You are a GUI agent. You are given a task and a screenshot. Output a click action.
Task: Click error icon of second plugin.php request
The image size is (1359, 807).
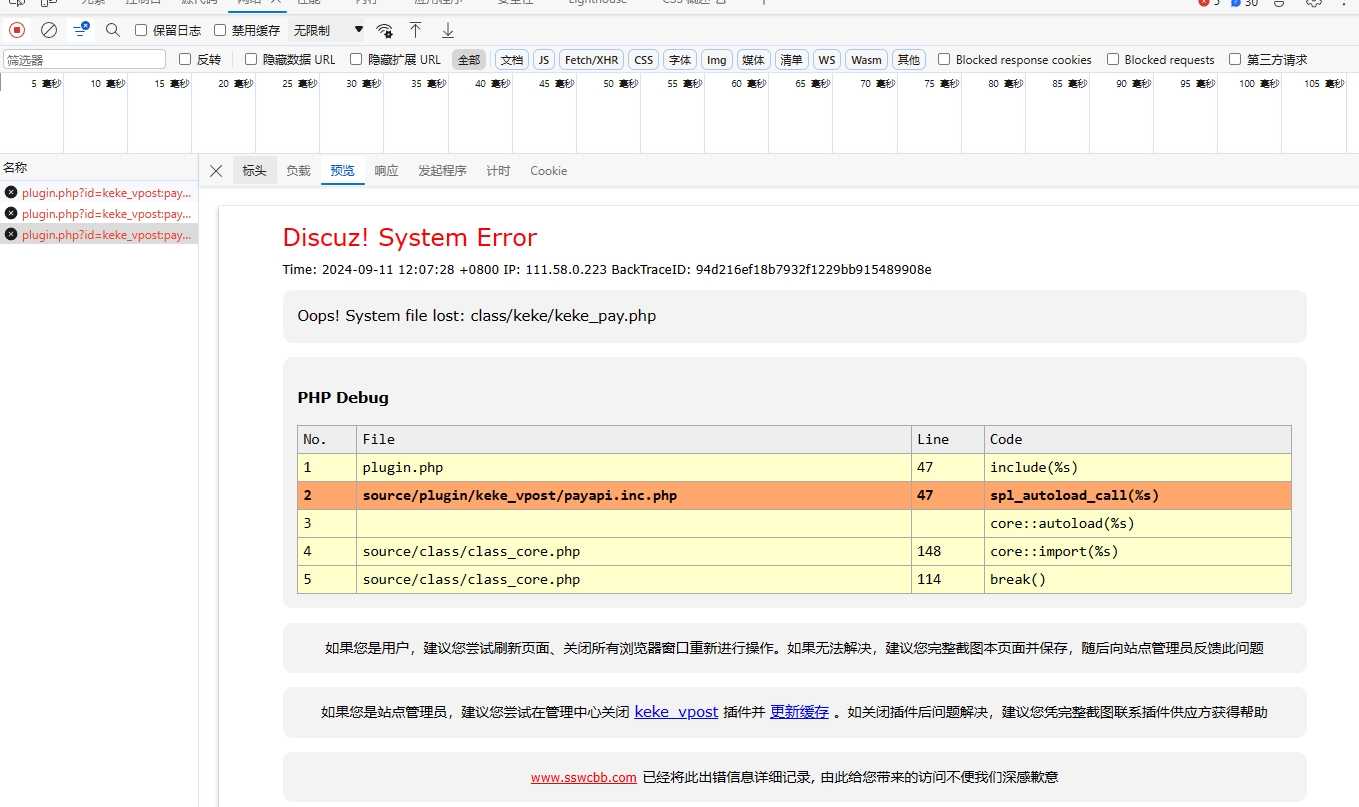(11, 213)
